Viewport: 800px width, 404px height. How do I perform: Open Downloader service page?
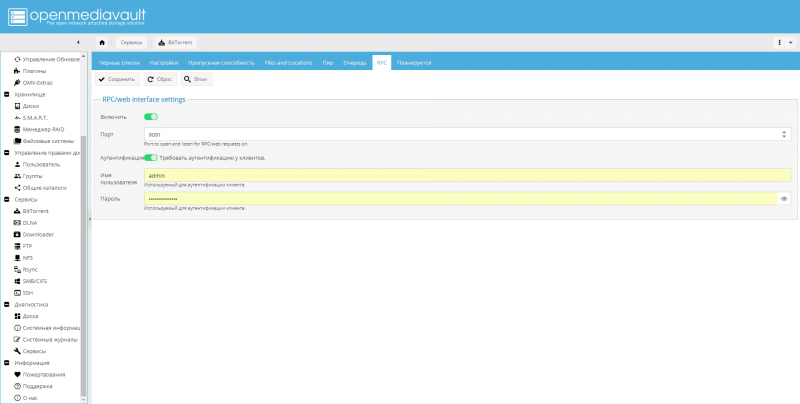(x=38, y=235)
